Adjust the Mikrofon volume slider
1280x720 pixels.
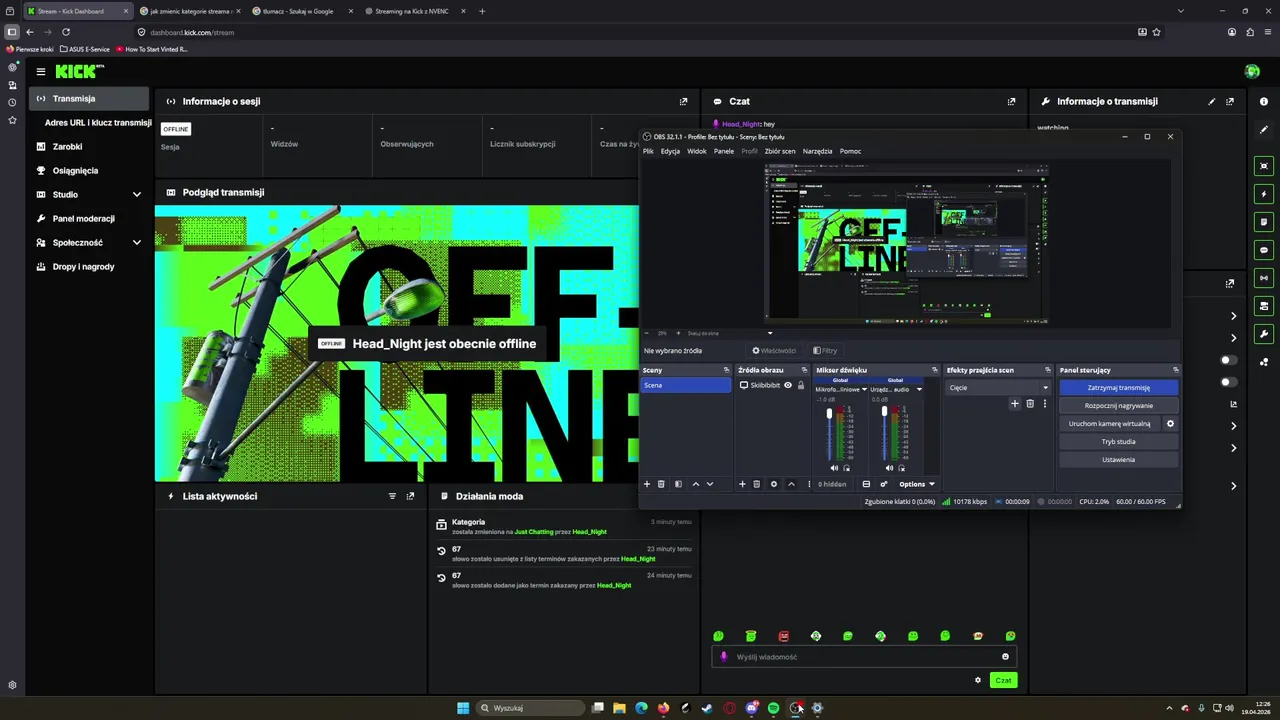[x=828, y=413]
